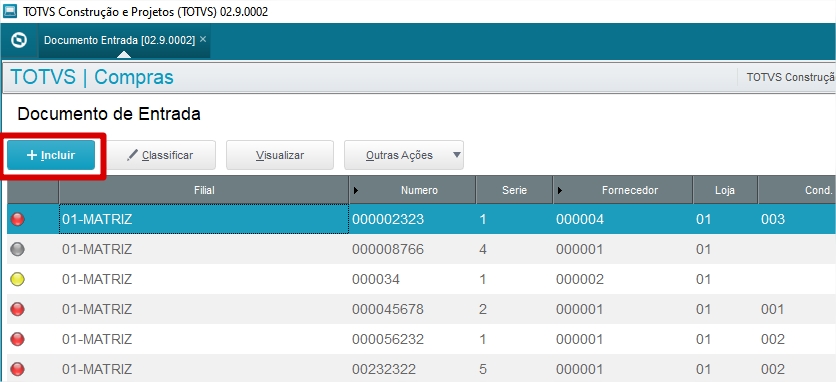This screenshot has height=382, width=836.
Task: Click serie value 2 in row 000045678
Action: click(x=483, y=309)
